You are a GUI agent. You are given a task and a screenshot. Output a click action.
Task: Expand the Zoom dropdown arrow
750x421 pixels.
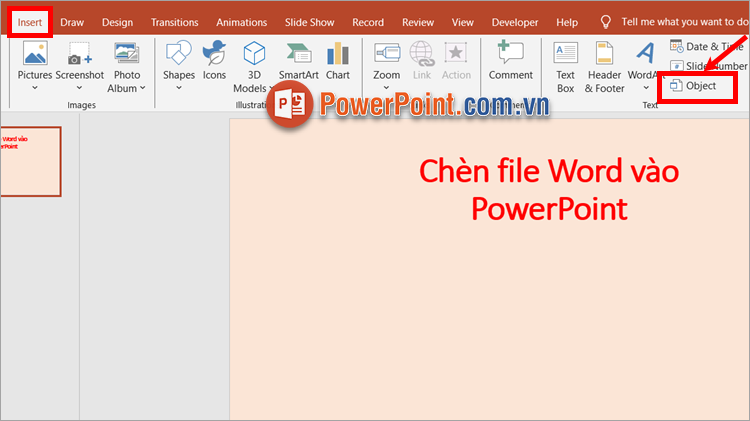point(386,88)
